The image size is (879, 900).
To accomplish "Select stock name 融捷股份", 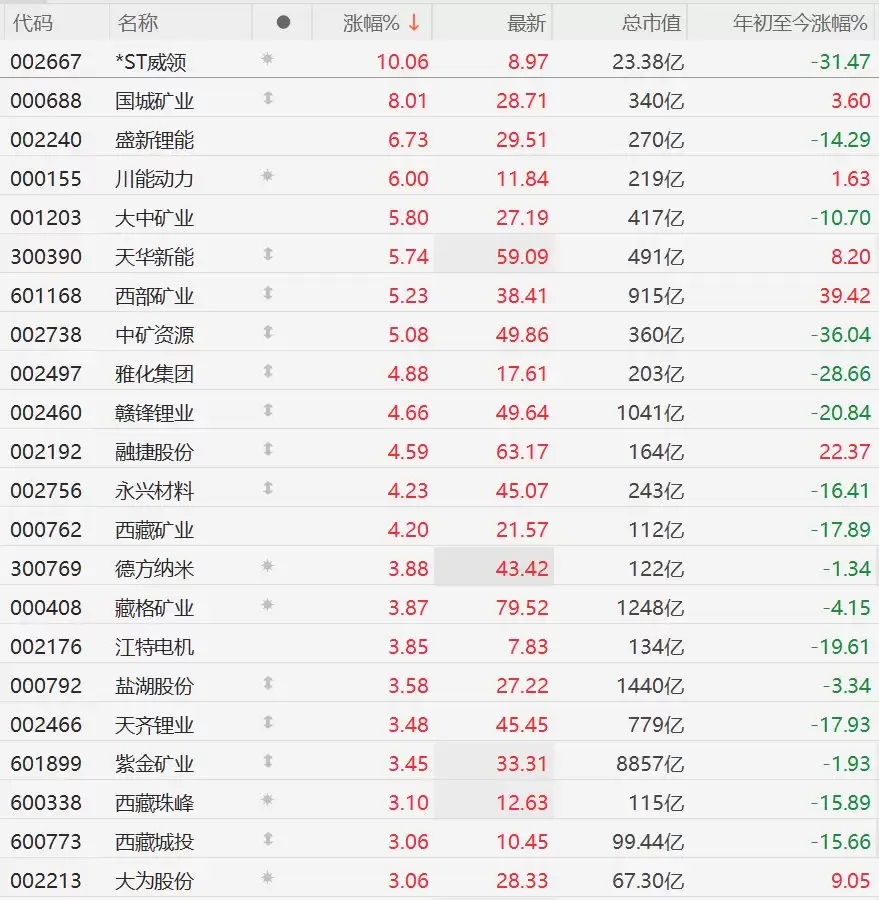I will tap(154, 452).
